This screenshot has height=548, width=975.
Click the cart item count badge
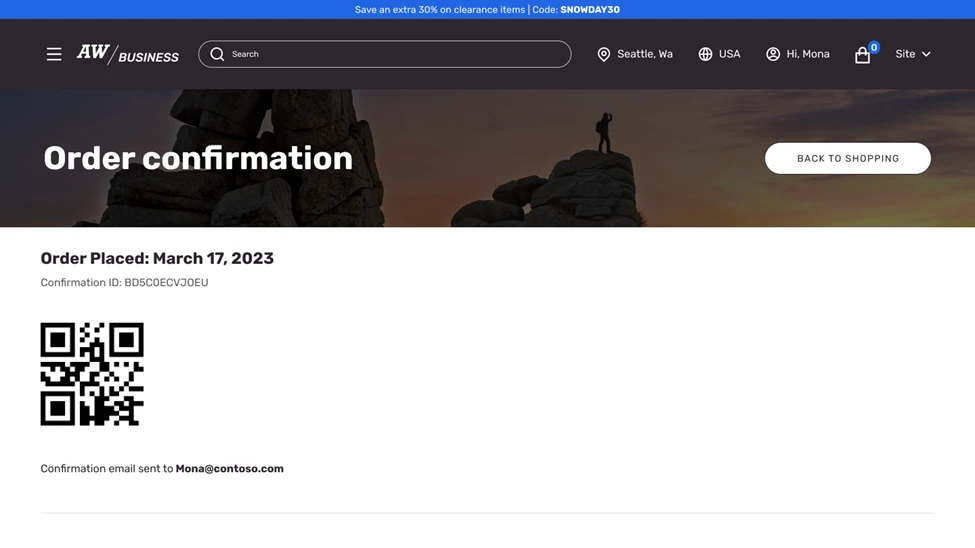pyautogui.click(x=874, y=47)
